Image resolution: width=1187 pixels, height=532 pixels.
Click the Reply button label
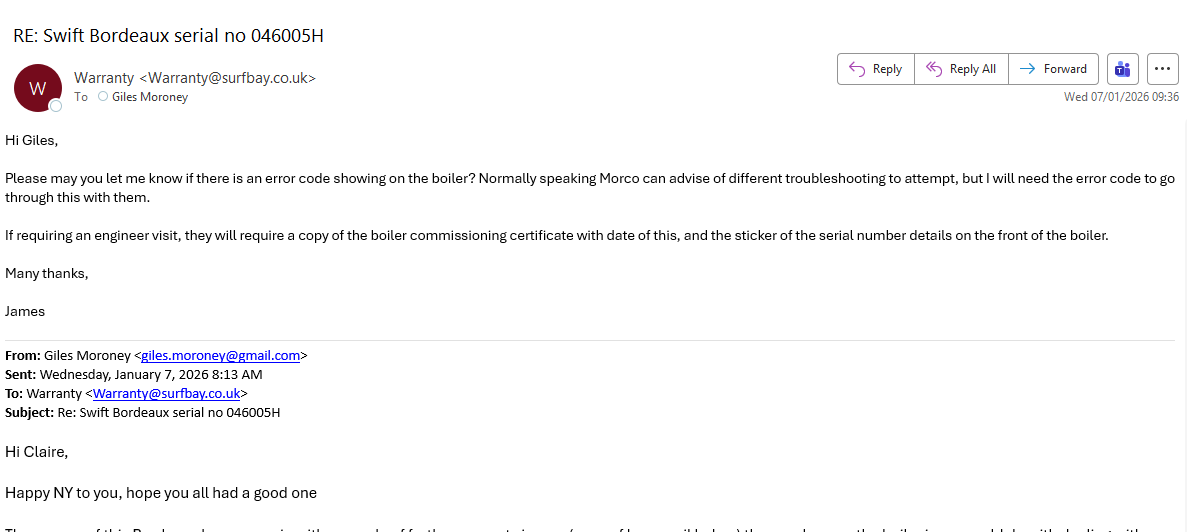887,69
